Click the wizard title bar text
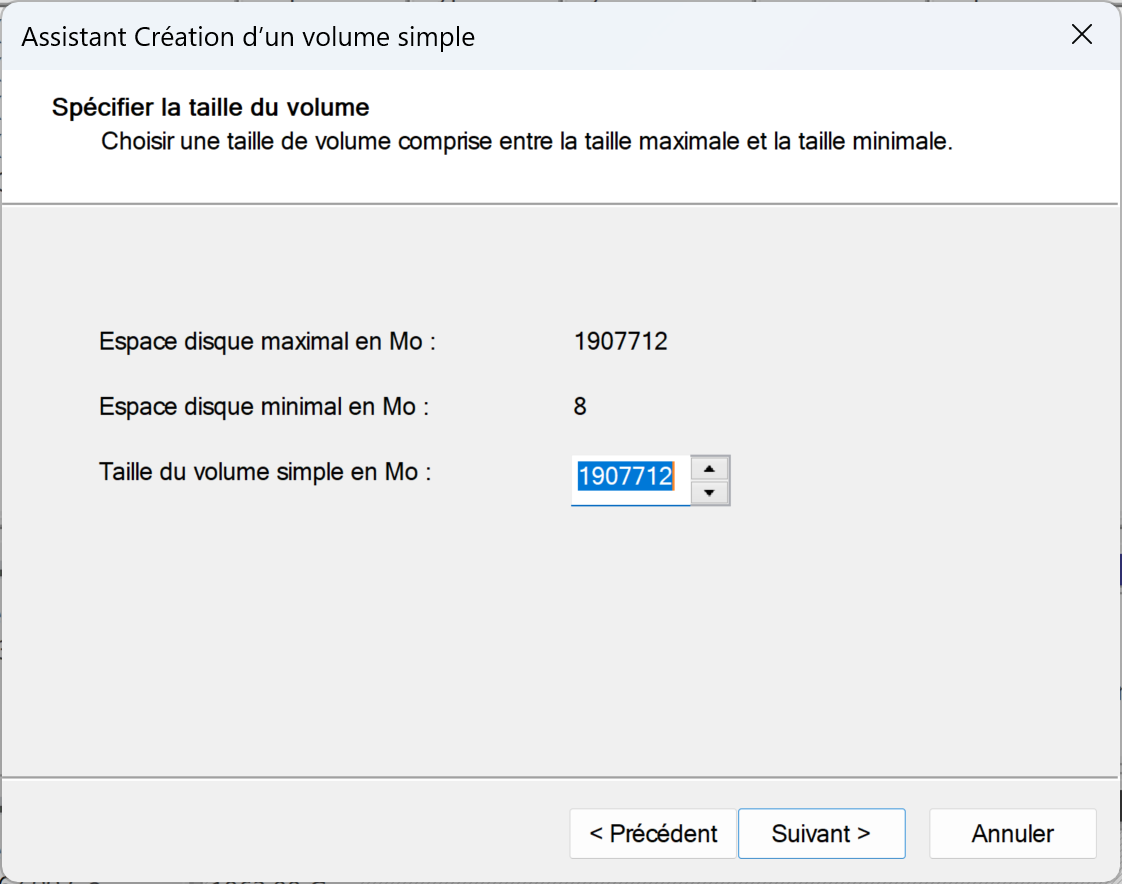Screen dimensions: 1122x884 248,37
